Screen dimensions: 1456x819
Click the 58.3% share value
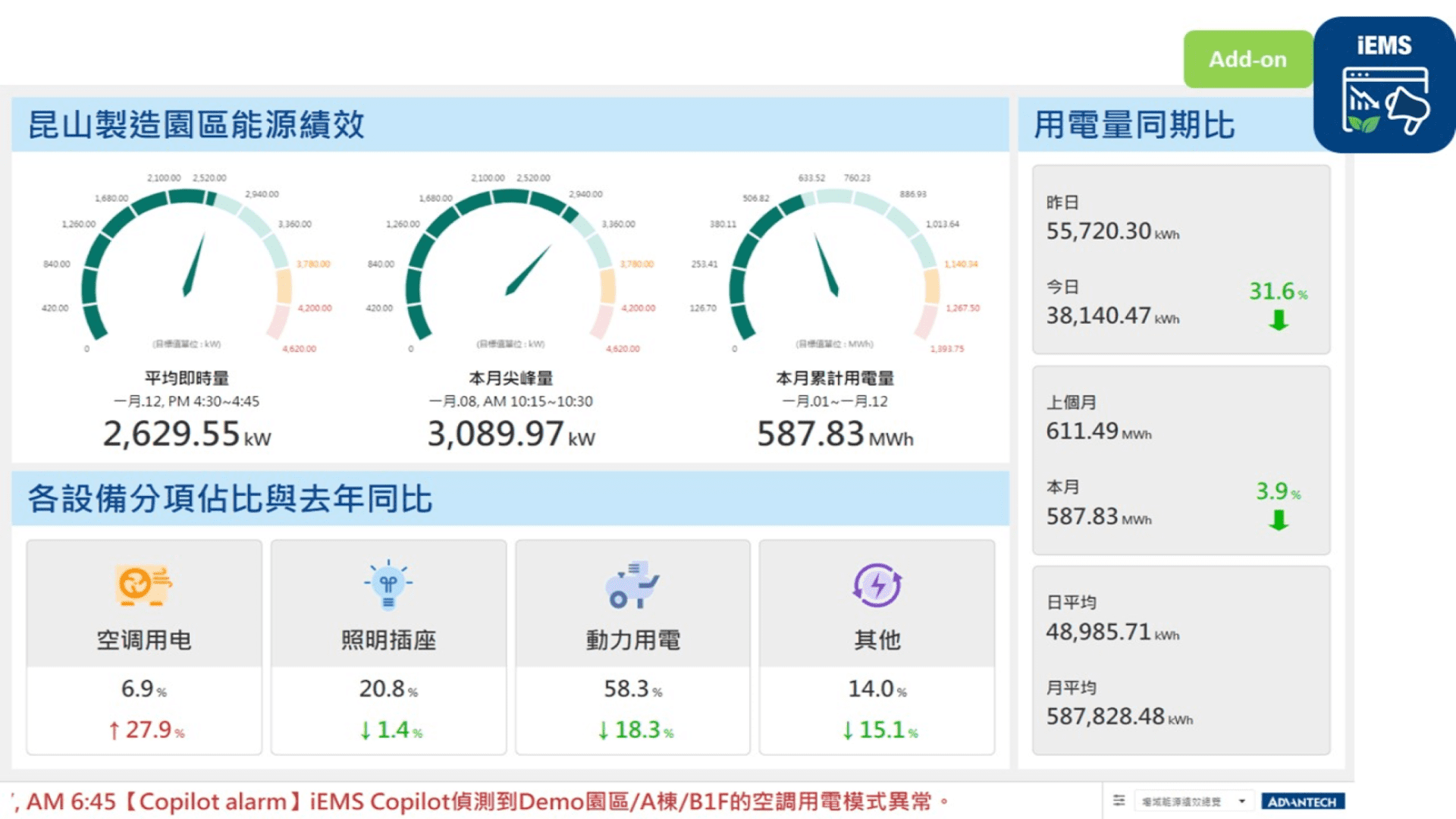(633, 689)
